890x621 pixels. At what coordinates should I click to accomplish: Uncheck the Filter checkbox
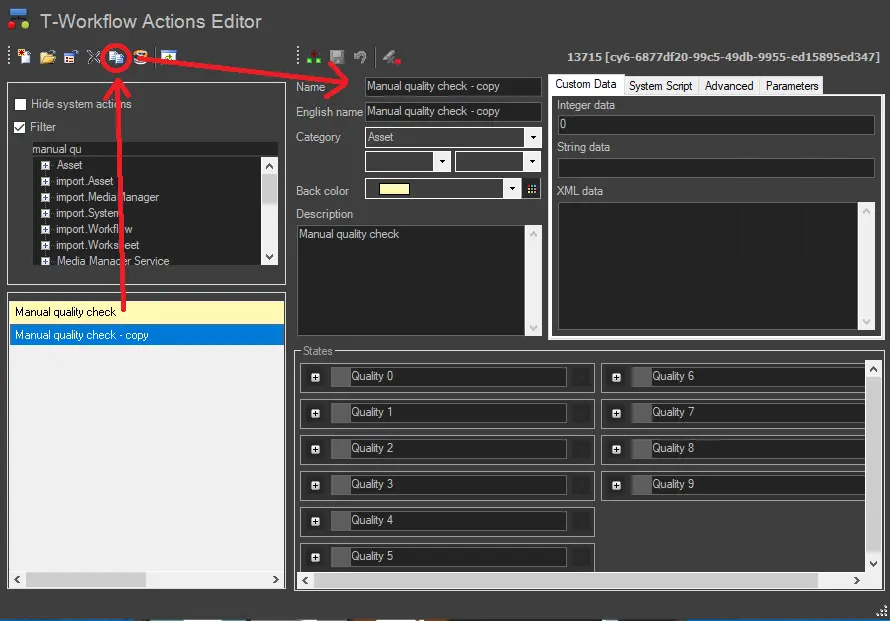click(x=20, y=127)
